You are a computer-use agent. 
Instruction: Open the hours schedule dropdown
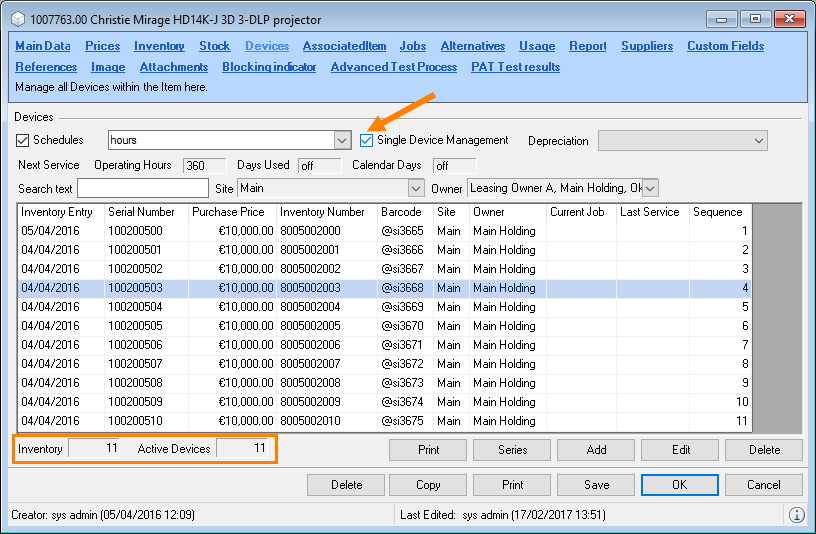[342, 140]
